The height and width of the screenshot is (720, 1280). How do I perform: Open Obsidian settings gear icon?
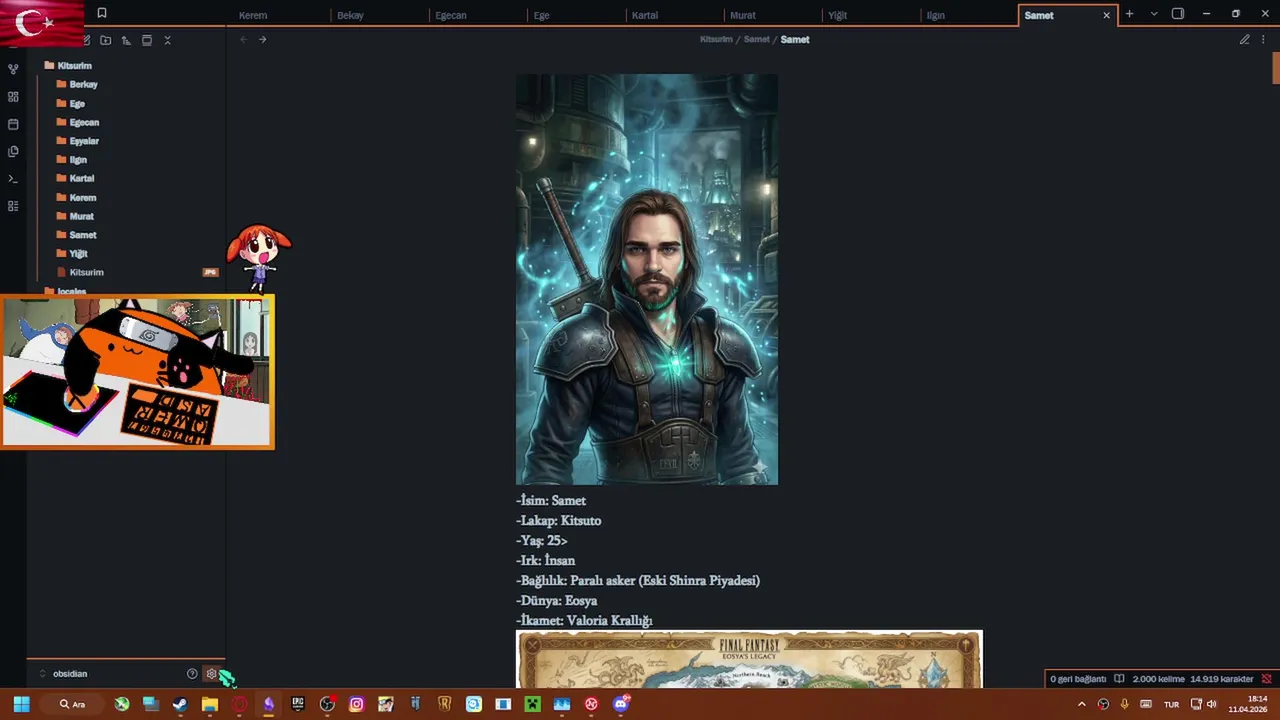pyautogui.click(x=211, y=674)
